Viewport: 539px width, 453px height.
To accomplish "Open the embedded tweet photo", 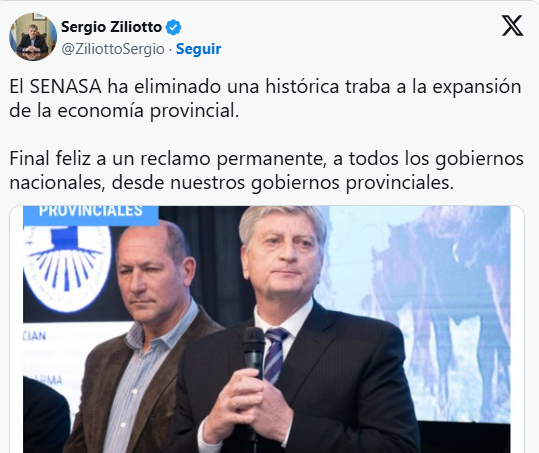I will tap(267, 329).
